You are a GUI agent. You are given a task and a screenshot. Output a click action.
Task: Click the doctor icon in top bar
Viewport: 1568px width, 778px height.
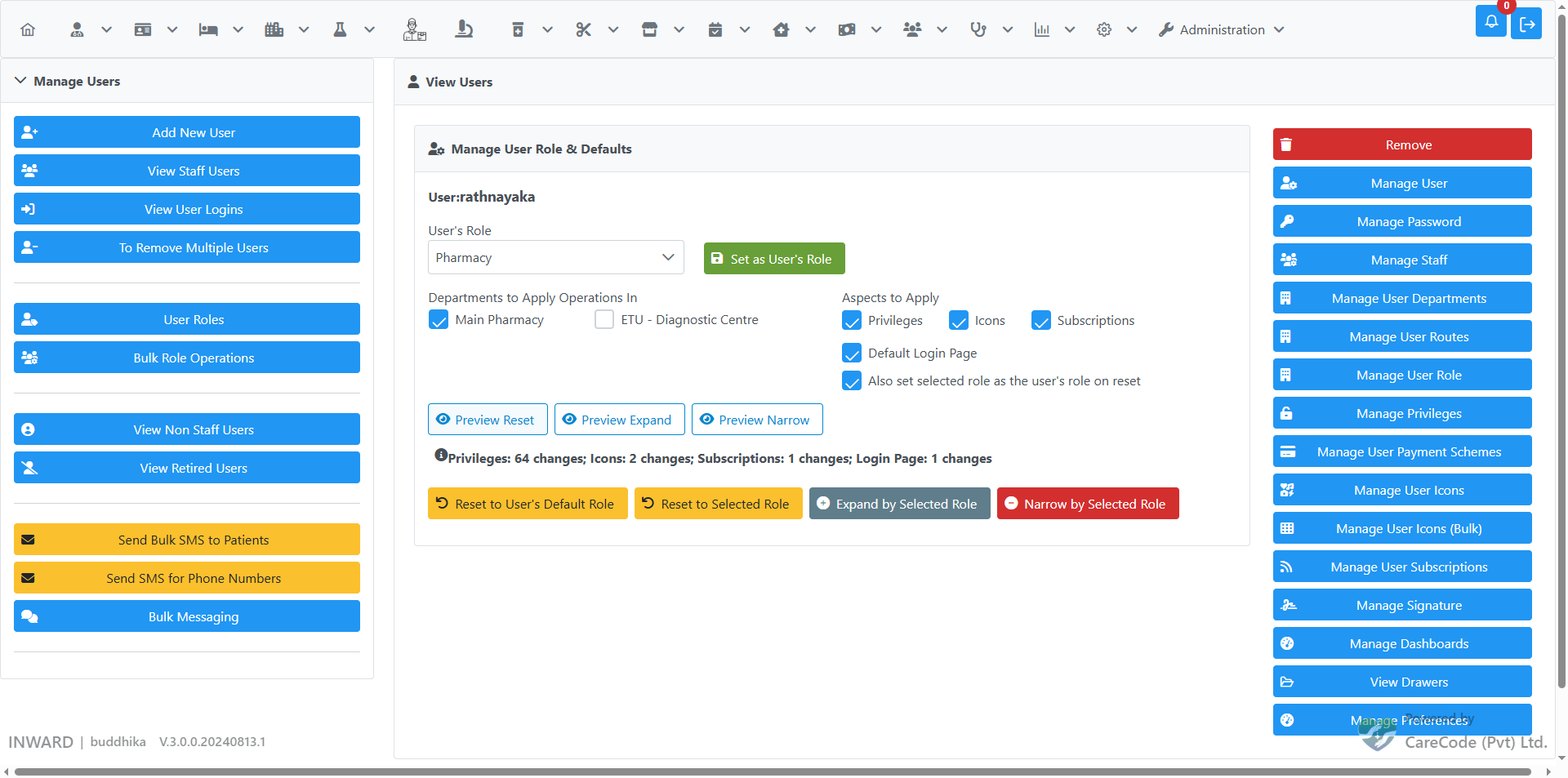pos(414,30)
